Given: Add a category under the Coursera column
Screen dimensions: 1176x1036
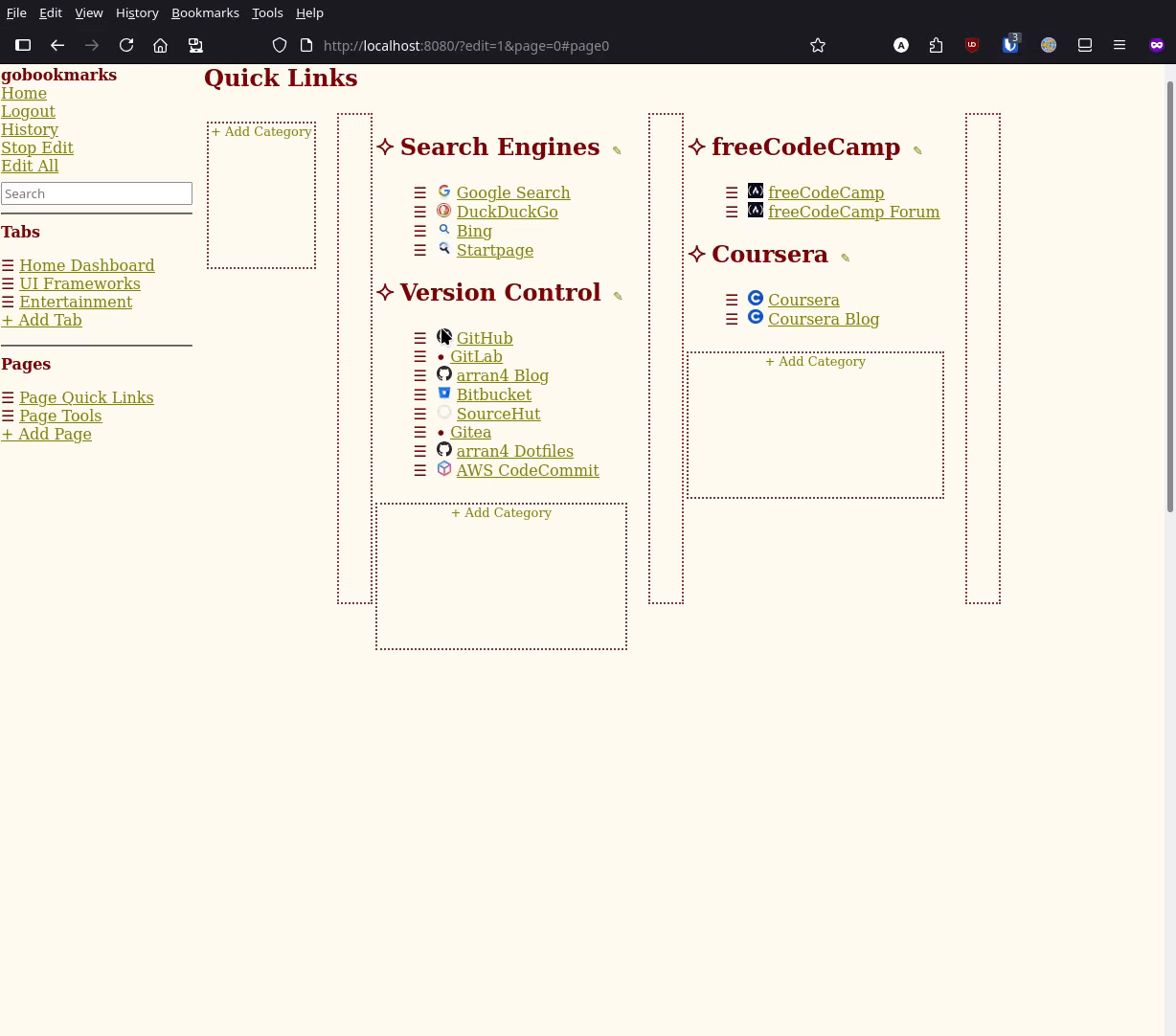Looking at the screenshot, I should (815, 362).
